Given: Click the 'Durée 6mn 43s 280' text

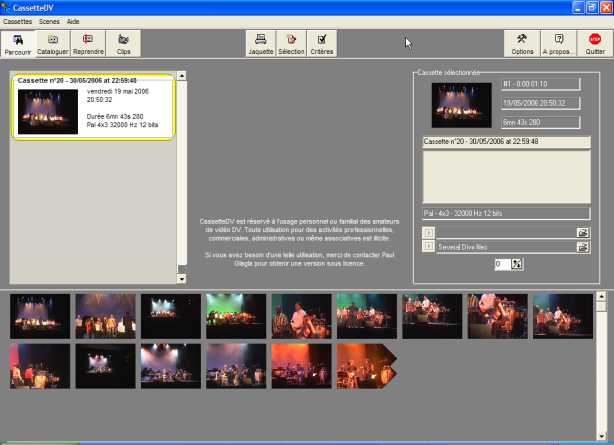Looking at the screenshot, I should click(115, 116).
